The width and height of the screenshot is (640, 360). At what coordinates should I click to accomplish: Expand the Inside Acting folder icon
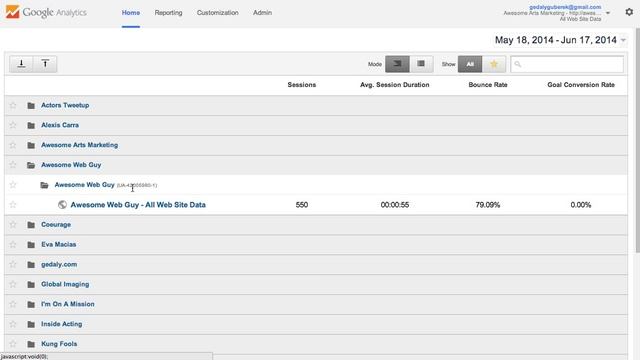coord(31,324)
